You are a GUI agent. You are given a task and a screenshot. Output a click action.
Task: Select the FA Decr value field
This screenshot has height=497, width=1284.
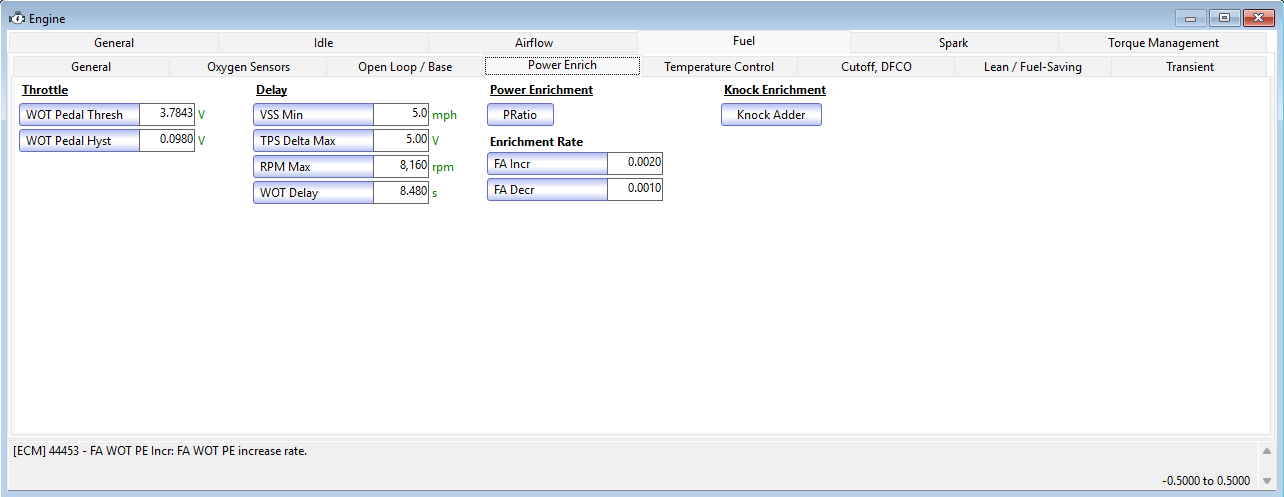click(634, 189)
